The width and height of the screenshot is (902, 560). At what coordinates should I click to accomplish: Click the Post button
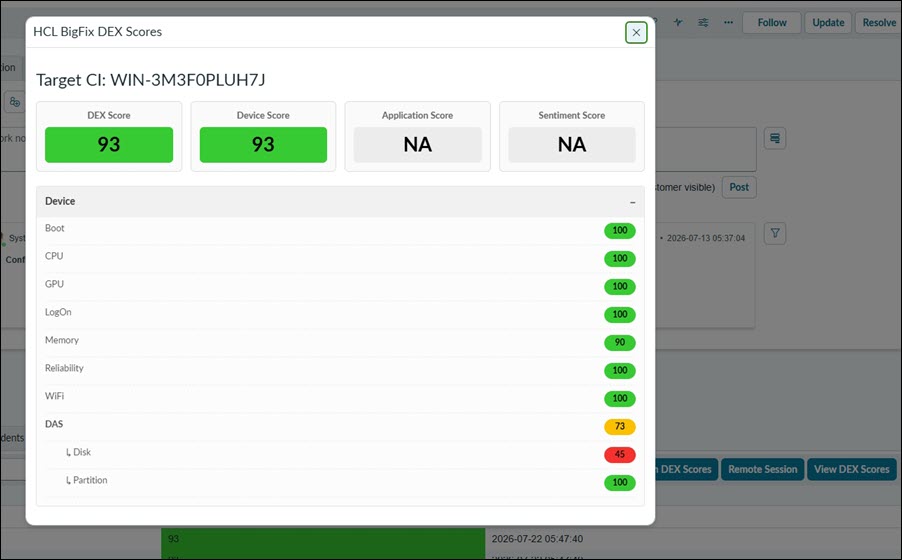[739, 187]
